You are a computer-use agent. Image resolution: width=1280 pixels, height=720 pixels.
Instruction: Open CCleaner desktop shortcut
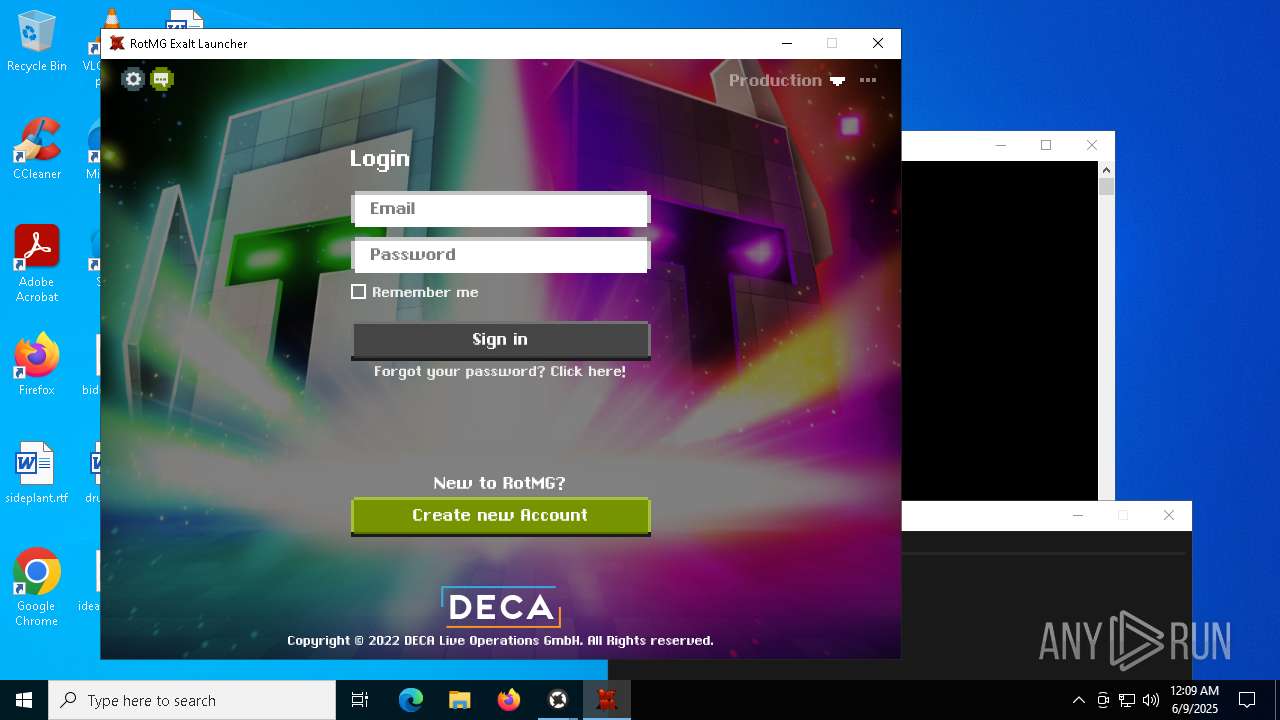click(37, 149)
